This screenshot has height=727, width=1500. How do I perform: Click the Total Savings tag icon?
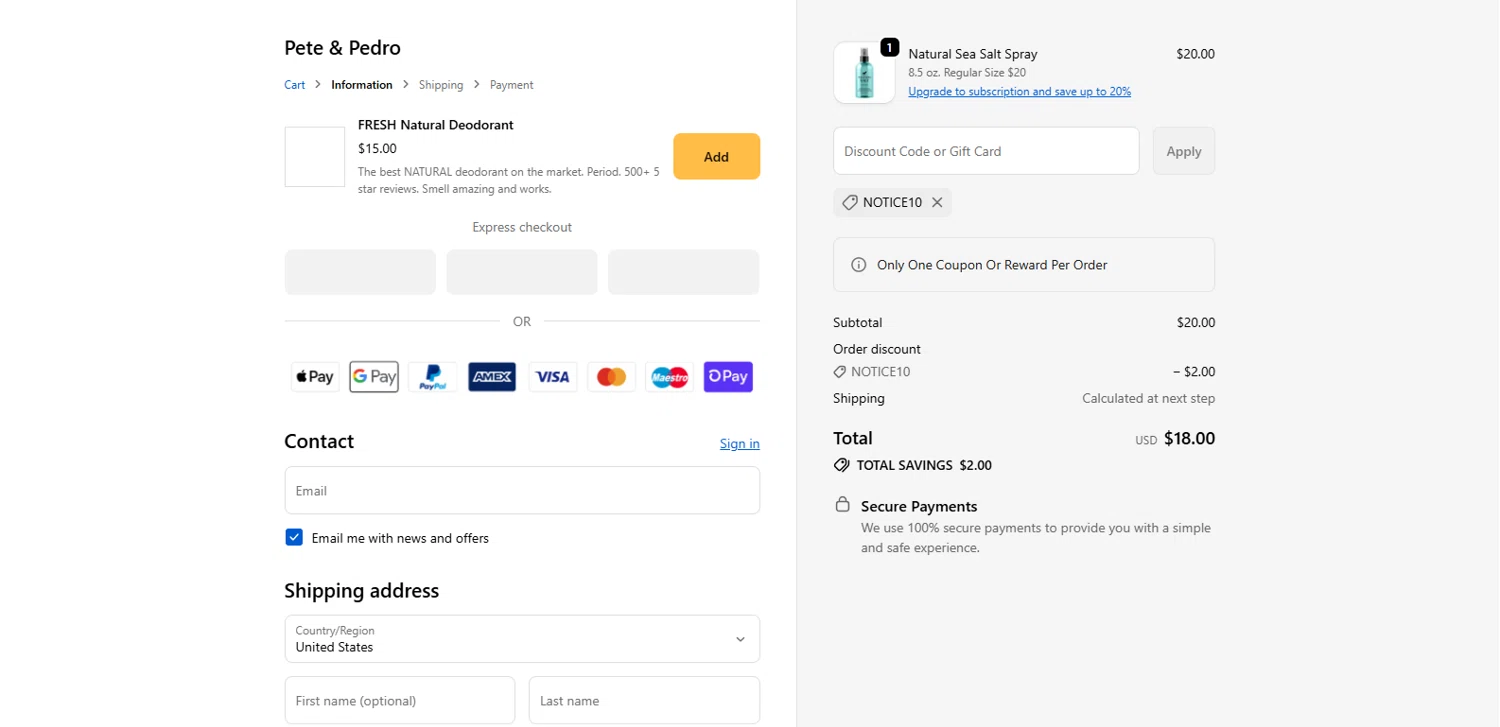coord(842,465)
